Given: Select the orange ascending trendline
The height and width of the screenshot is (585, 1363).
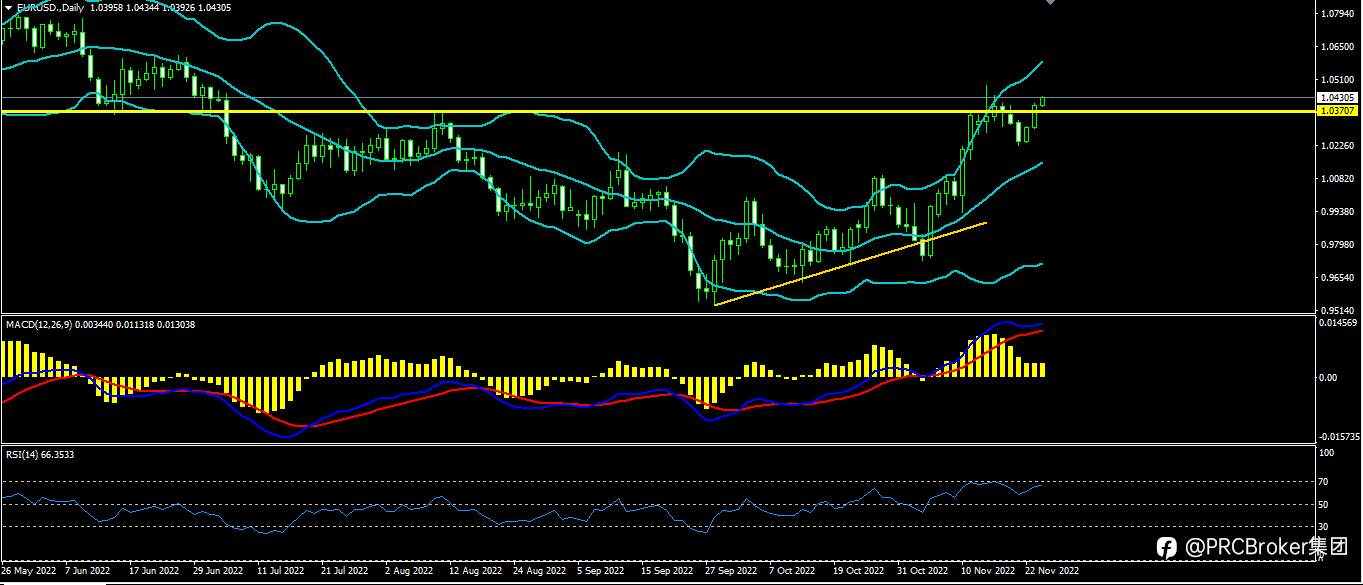Looking at the screenshot, I should click(851, 263).
